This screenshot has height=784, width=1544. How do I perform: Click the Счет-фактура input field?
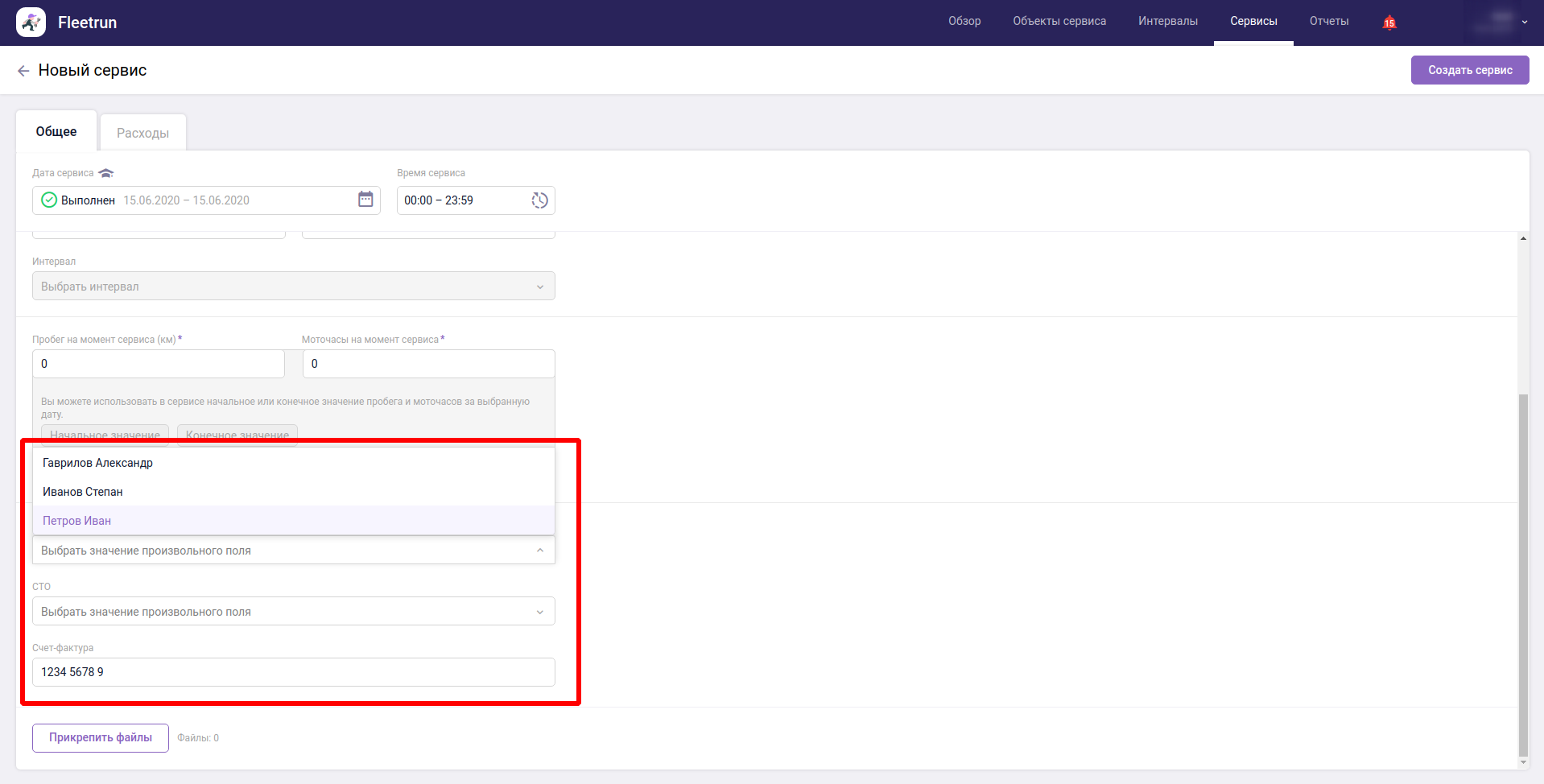(x=293, y=672)
